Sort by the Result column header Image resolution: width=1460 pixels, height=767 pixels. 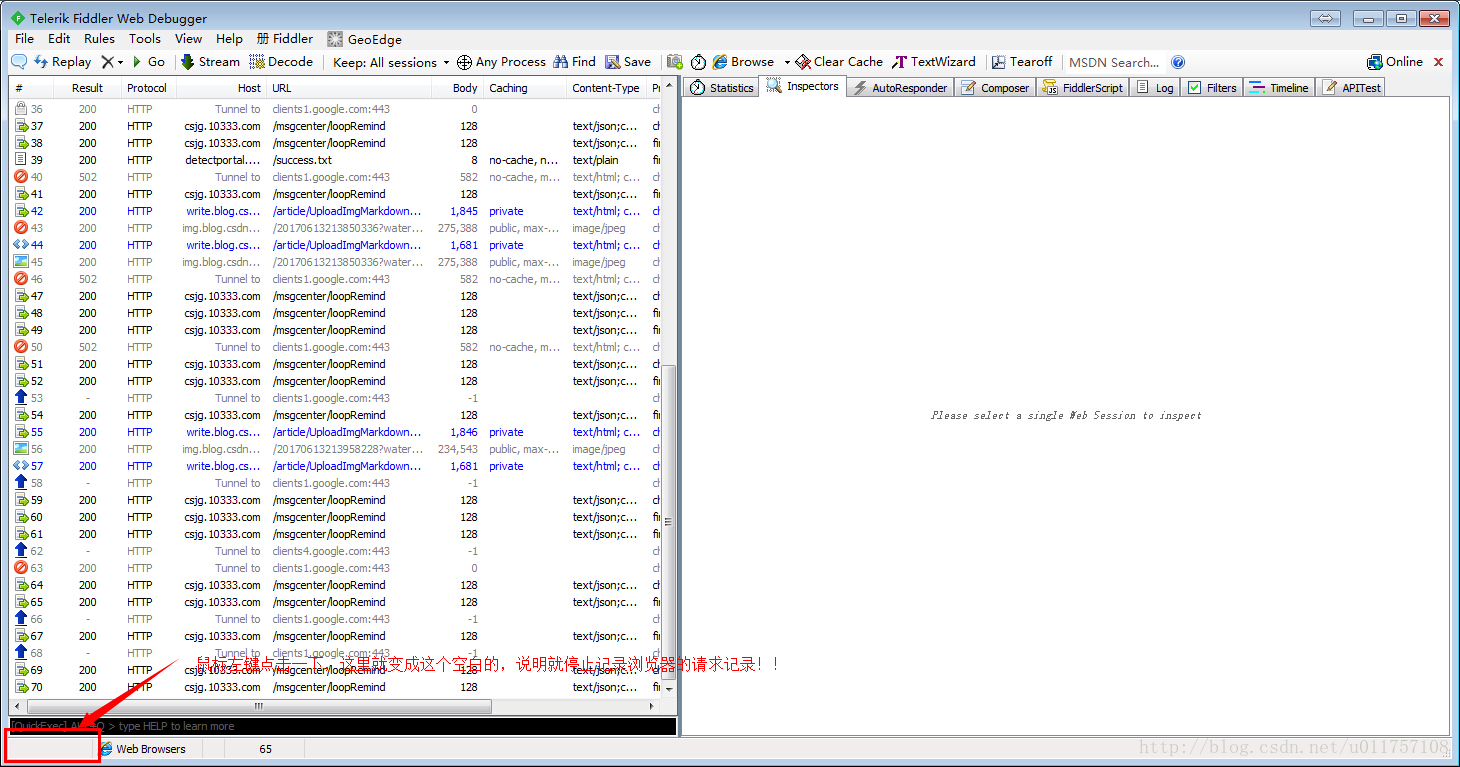pos(87,88)
